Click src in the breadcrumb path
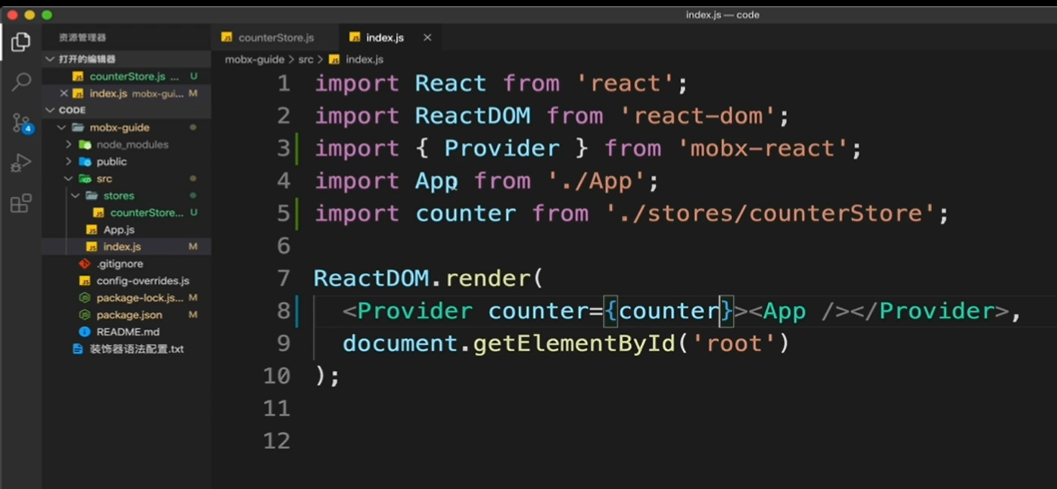The image size is (1057, 489). pos(305,59)
